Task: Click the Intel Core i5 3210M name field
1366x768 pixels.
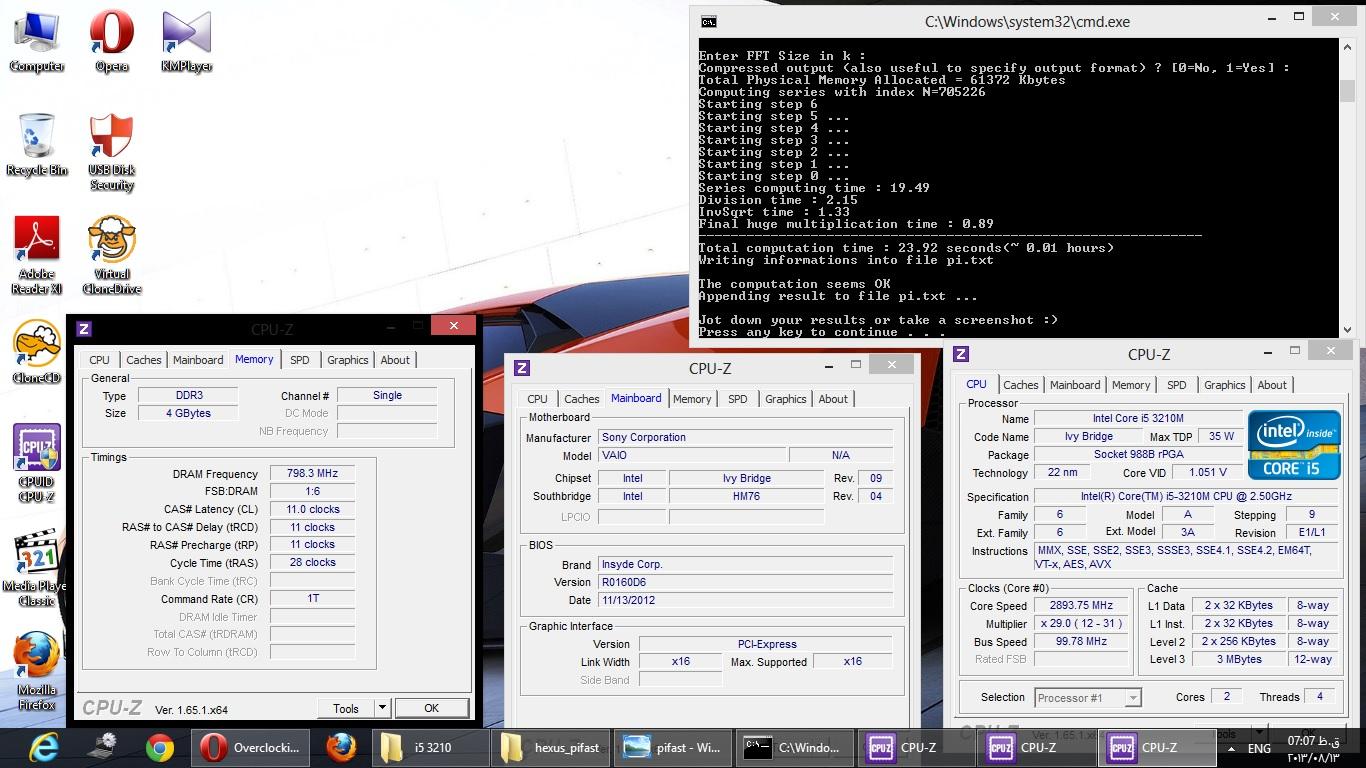Action: (1137, 418)
